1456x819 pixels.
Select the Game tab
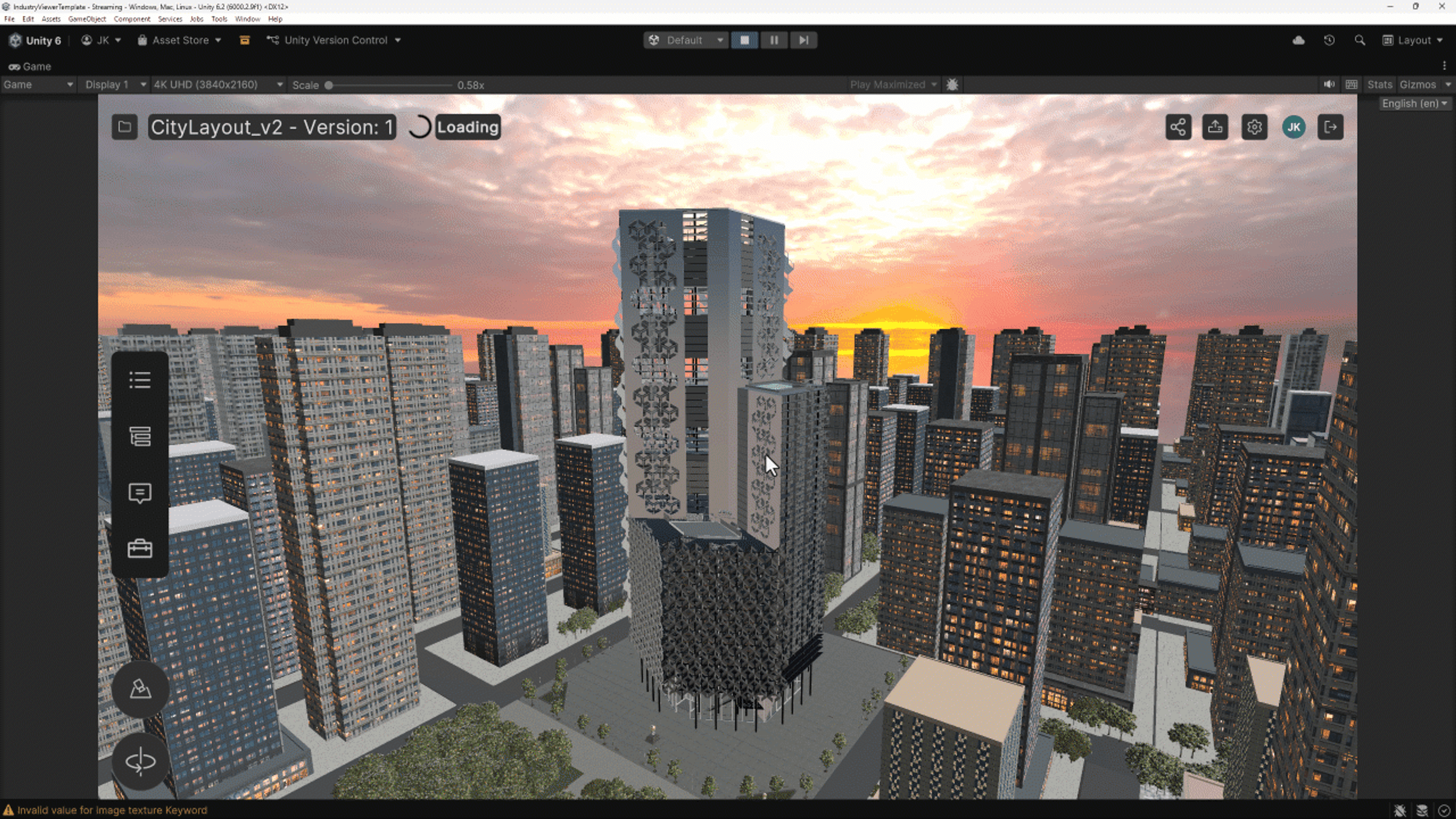[x=30, y=67]
